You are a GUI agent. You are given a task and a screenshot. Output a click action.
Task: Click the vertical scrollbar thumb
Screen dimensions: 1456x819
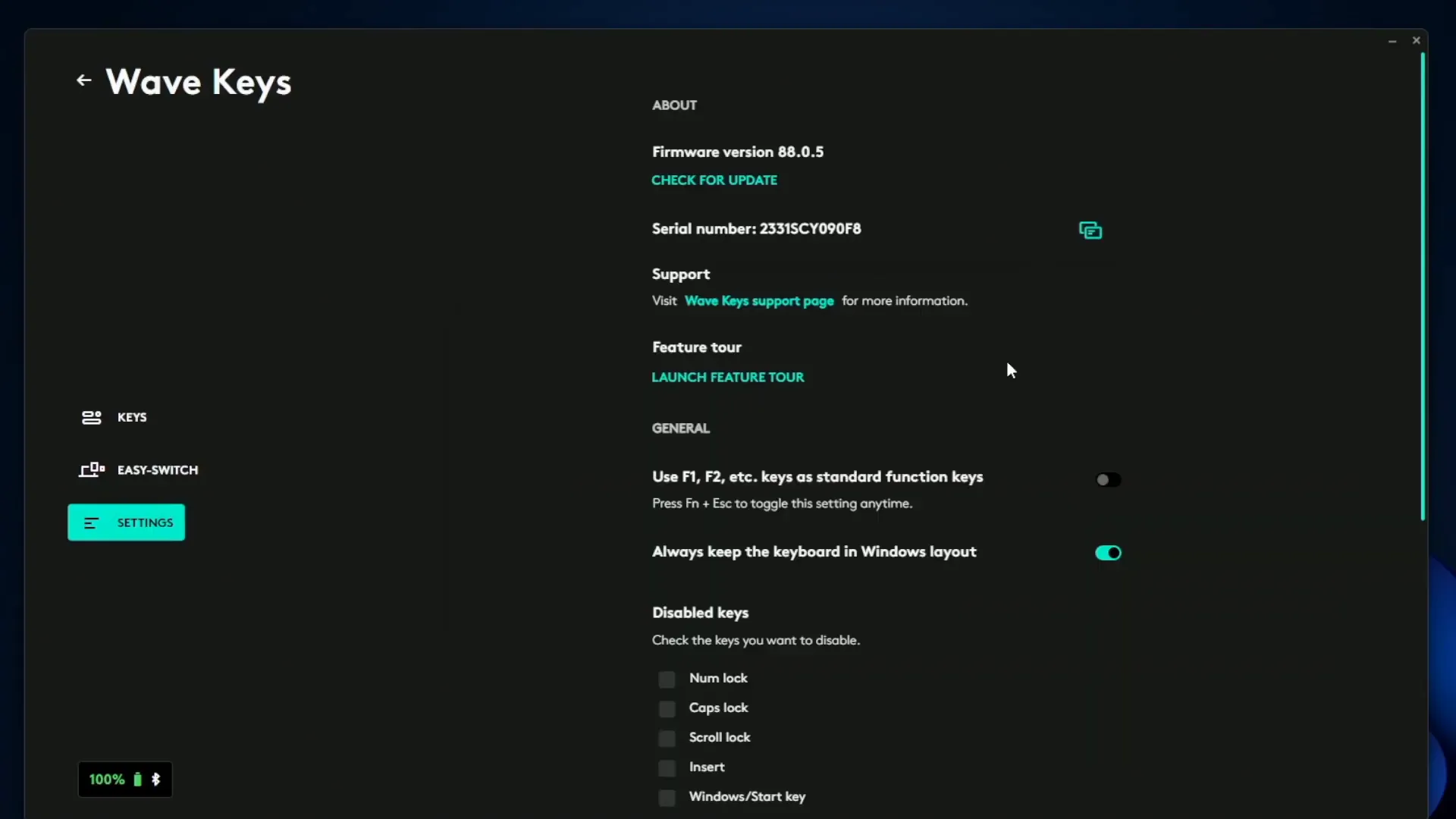(1423, 287)
